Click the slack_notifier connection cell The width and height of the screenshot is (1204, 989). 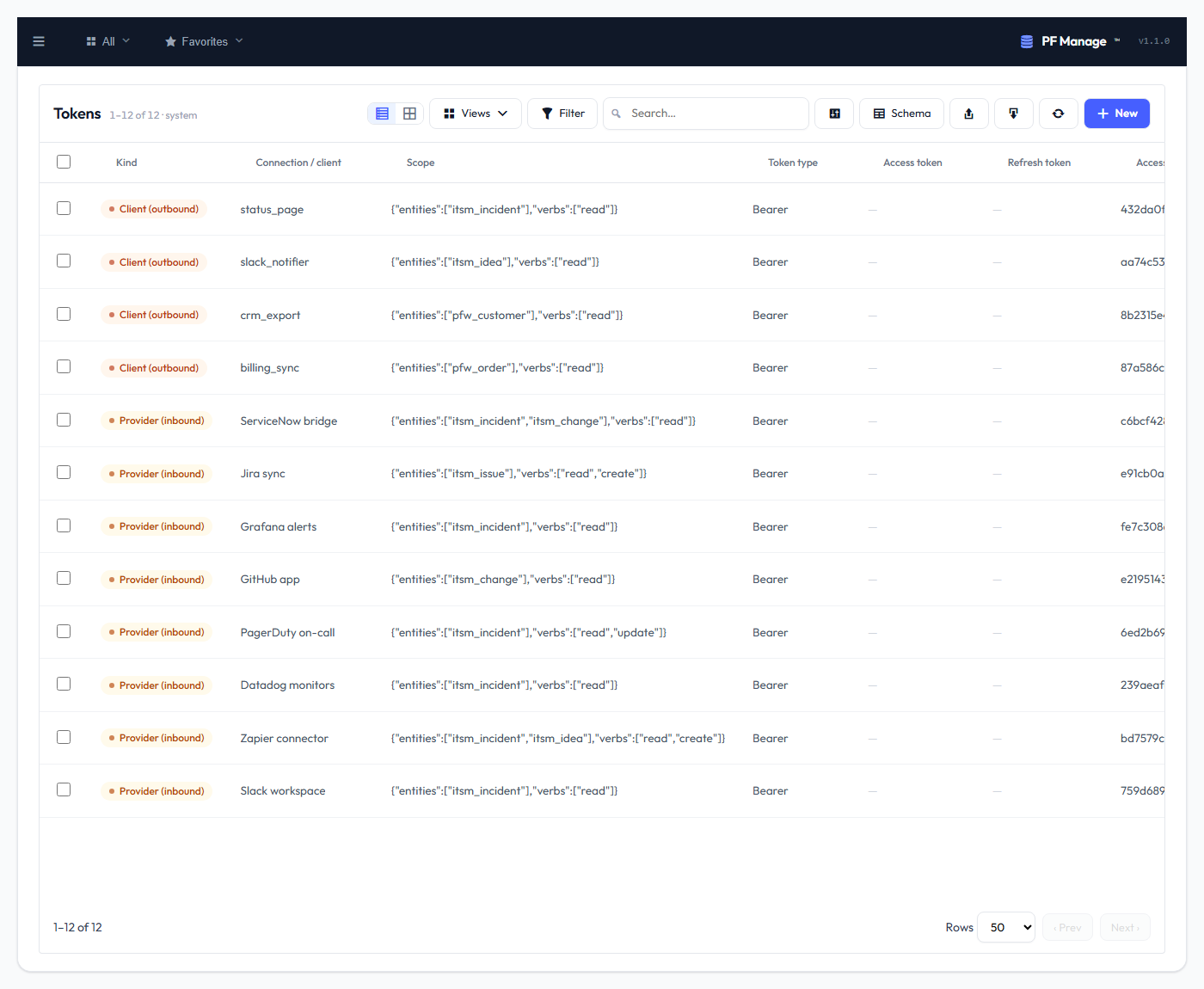click(x=274, y=262)
